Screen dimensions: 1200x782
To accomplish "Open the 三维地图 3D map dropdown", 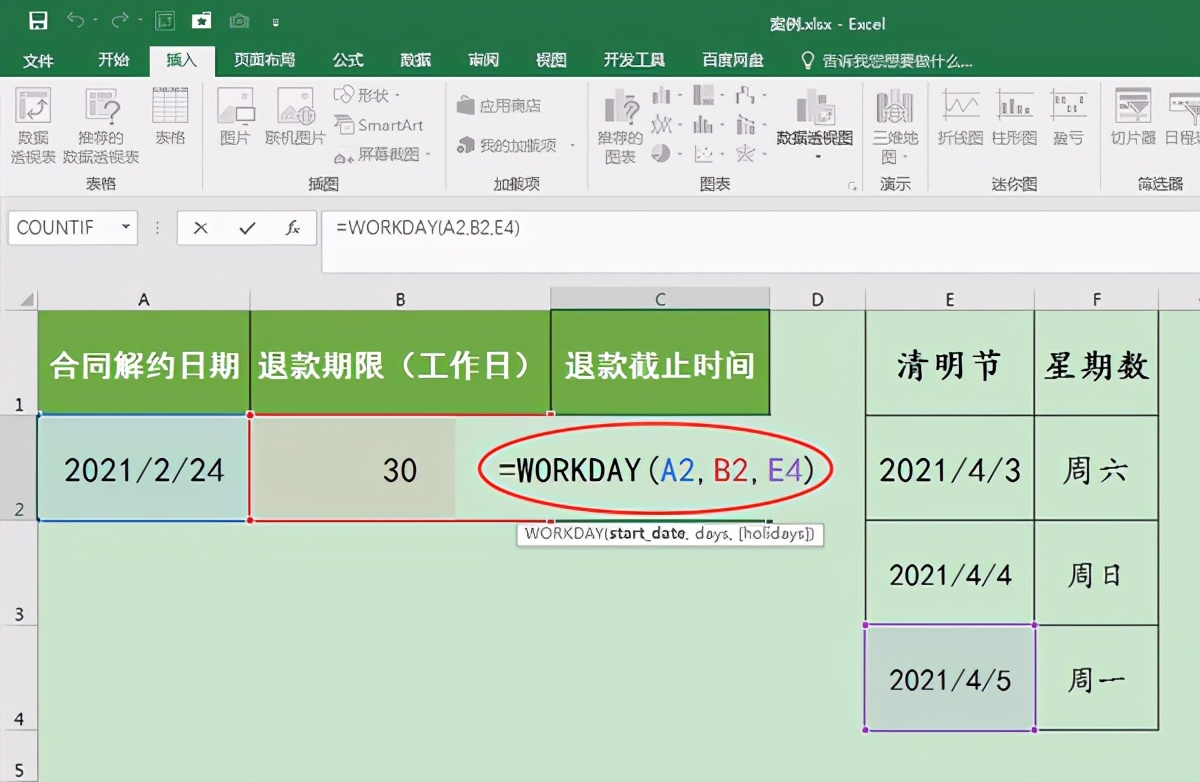I will pyautogui.click(x=894, y=125).
